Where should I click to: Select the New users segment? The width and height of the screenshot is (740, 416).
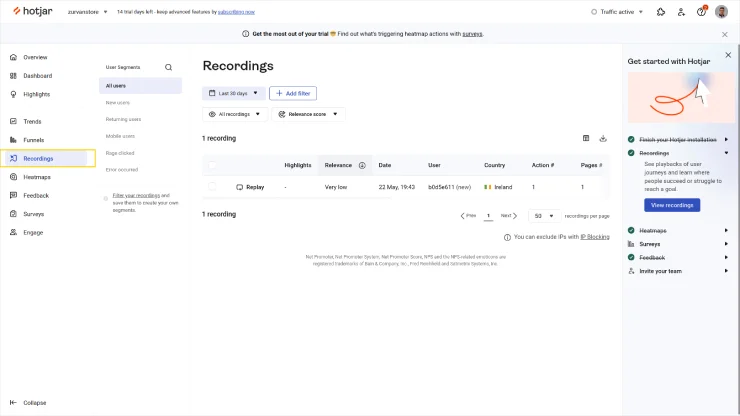coord(118,102)
